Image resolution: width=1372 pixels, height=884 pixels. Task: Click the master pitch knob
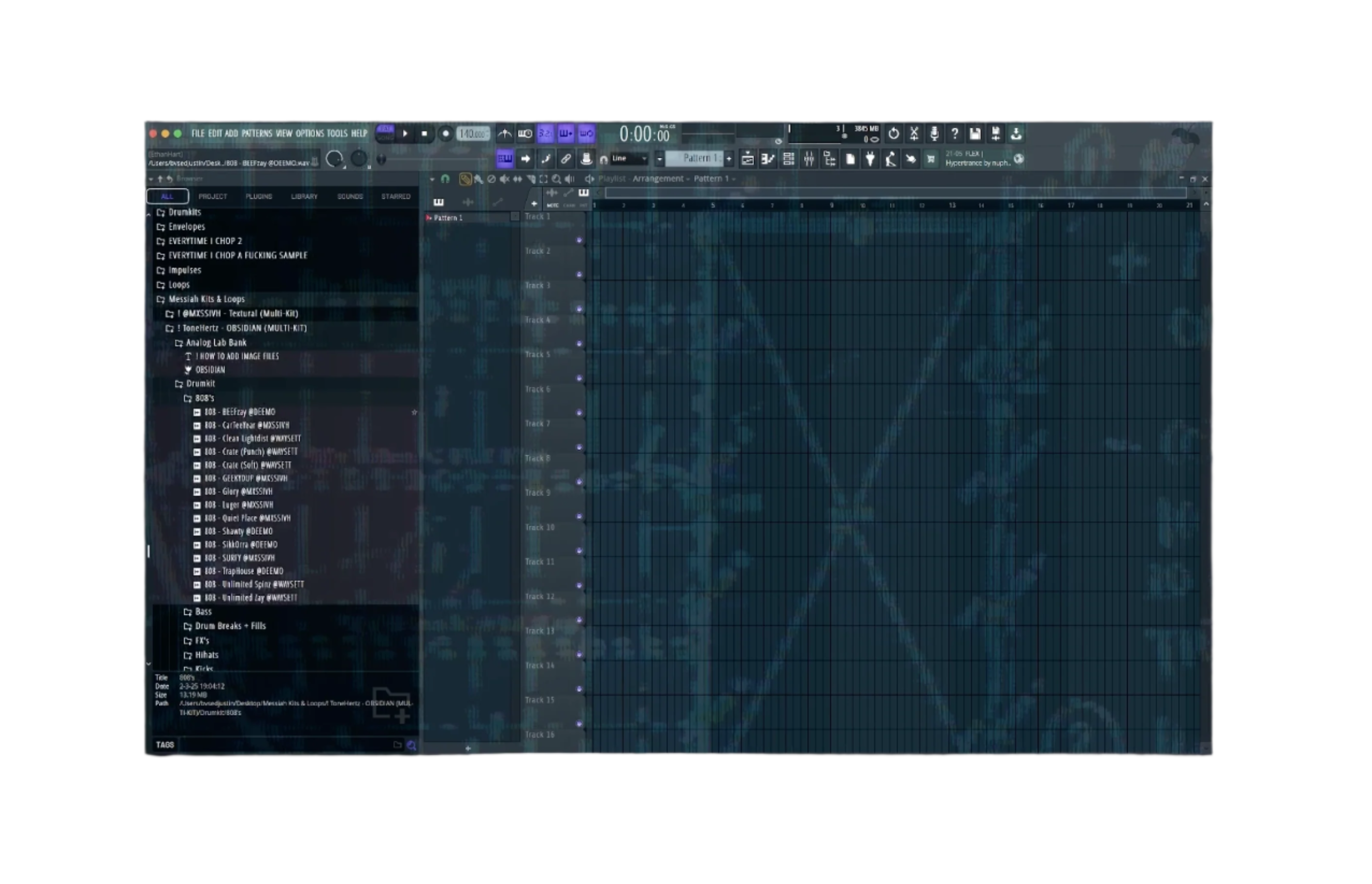pyautogui.click(x=359, y=159)
